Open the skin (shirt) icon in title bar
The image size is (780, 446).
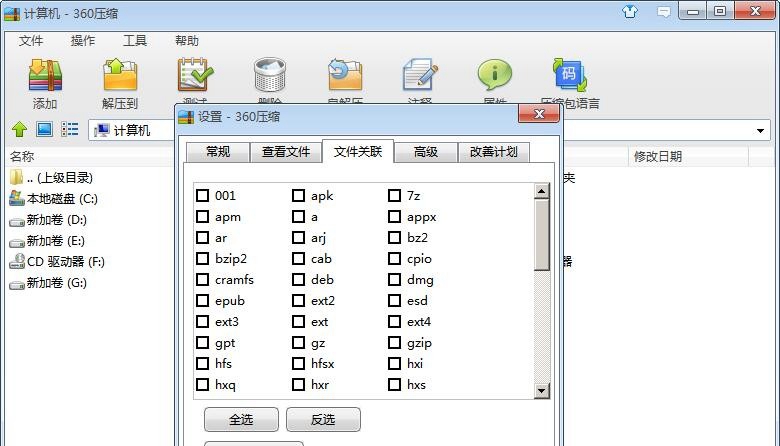pos(630,11)
